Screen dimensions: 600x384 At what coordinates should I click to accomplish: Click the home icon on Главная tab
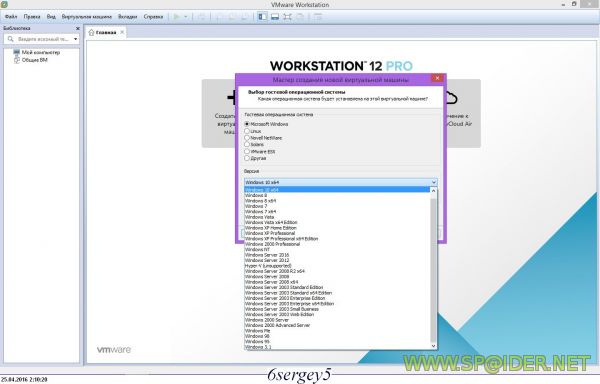[x=91, y=33]
